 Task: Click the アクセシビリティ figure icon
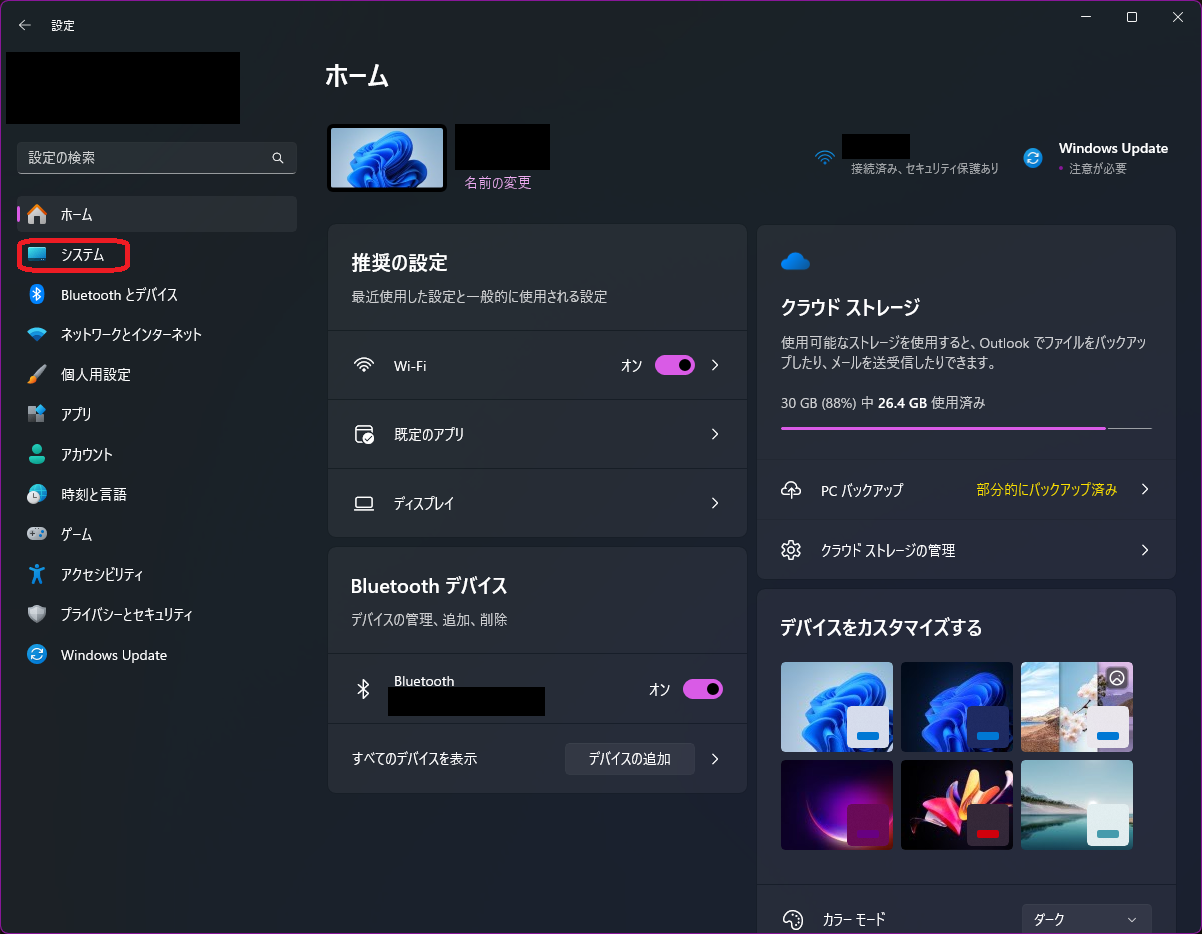click(37, 574)
